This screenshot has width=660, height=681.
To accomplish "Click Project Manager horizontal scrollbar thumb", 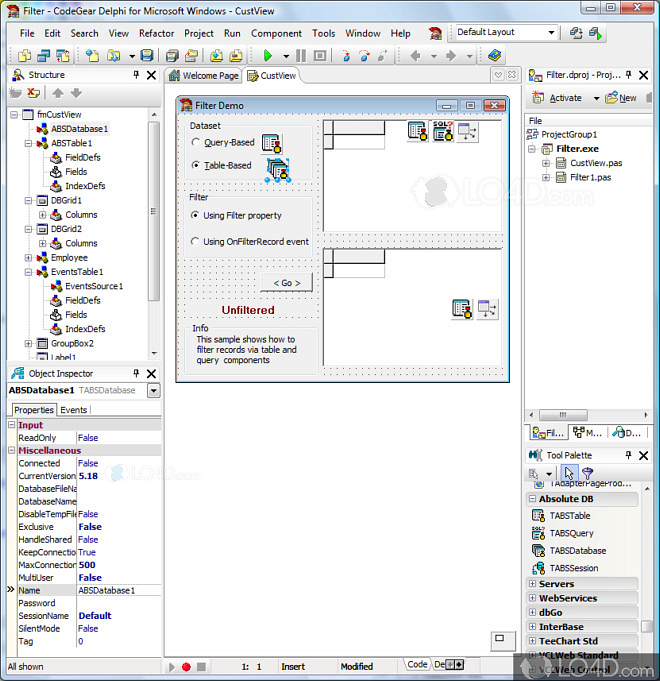I will [x=563, y=415].
